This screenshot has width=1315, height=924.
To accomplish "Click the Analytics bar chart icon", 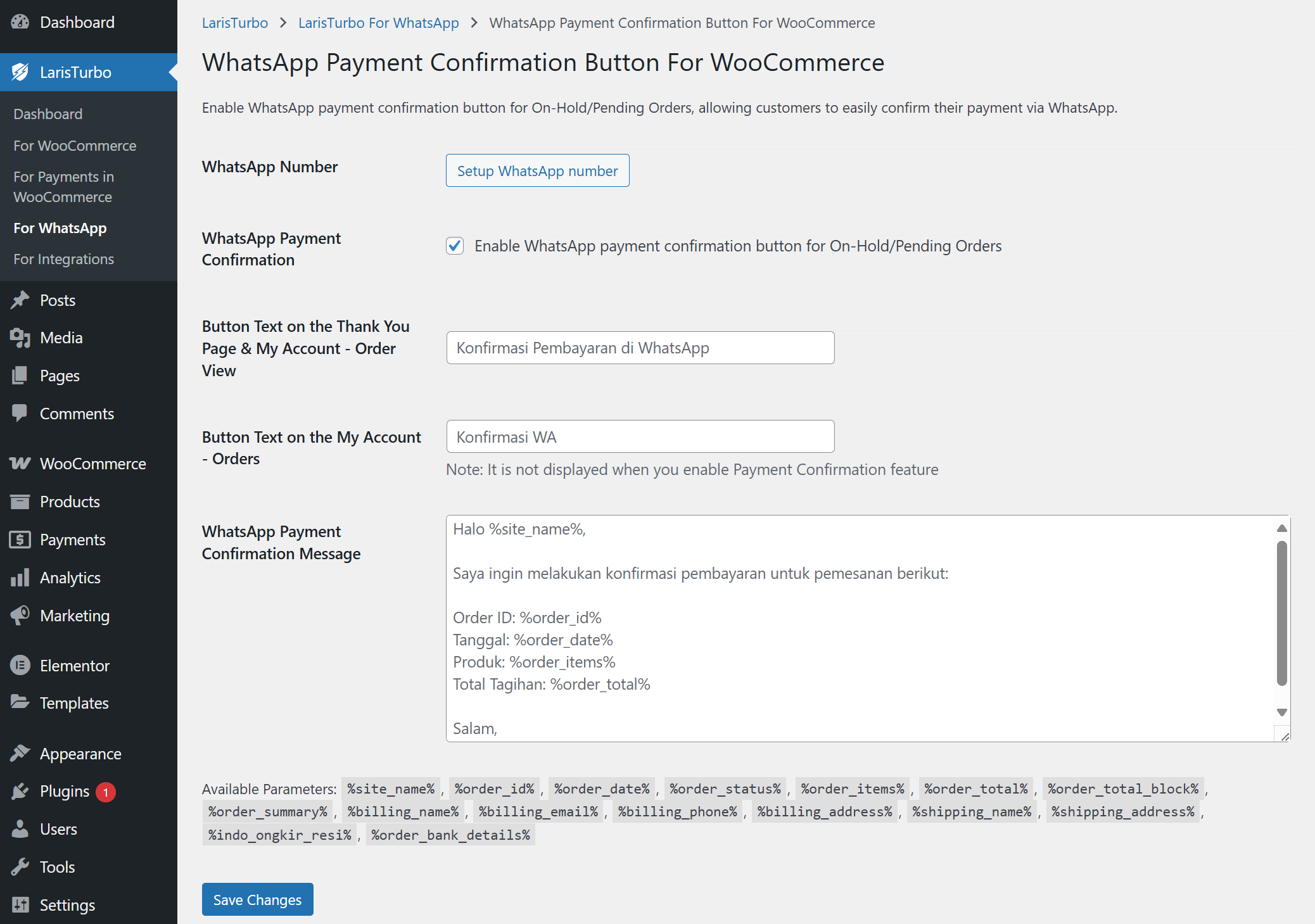I will pyautogui.click(x=20, y=578).
